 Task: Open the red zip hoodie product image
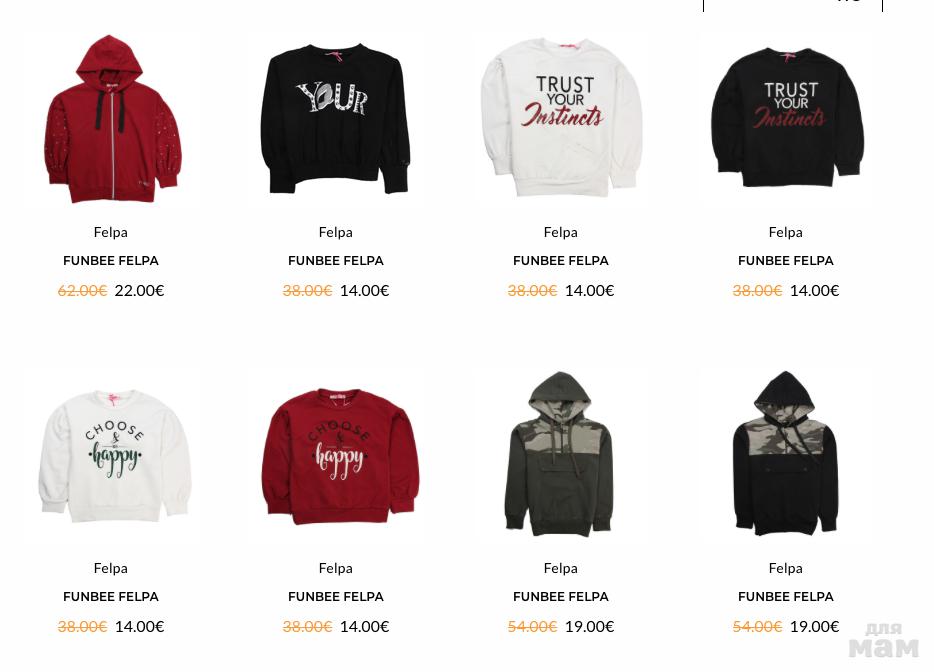point(111,119)
